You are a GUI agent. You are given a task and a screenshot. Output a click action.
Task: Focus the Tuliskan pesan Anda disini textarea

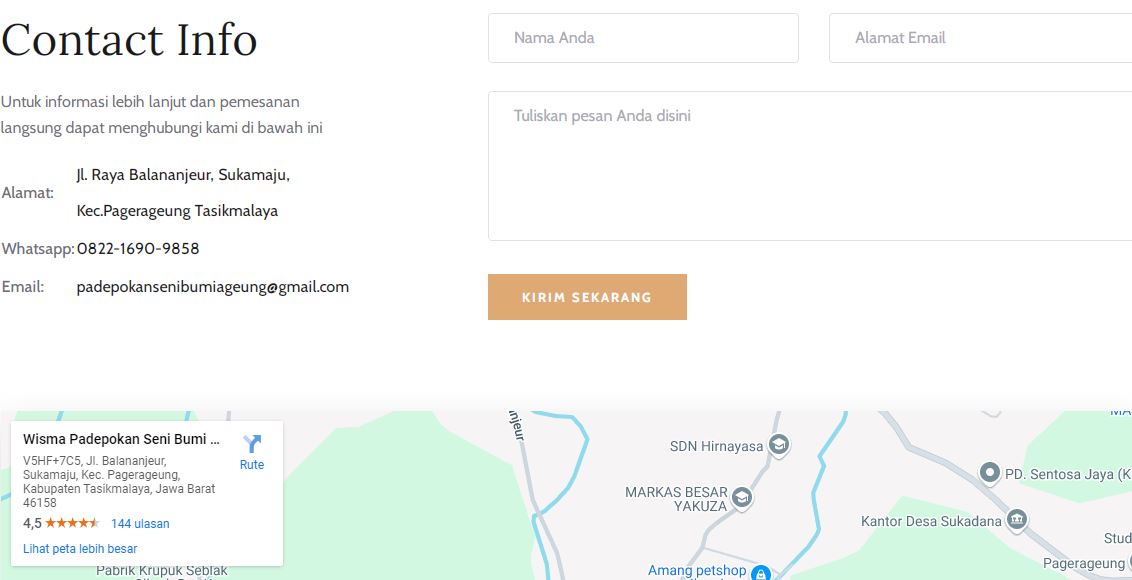[x=810, y=165]
